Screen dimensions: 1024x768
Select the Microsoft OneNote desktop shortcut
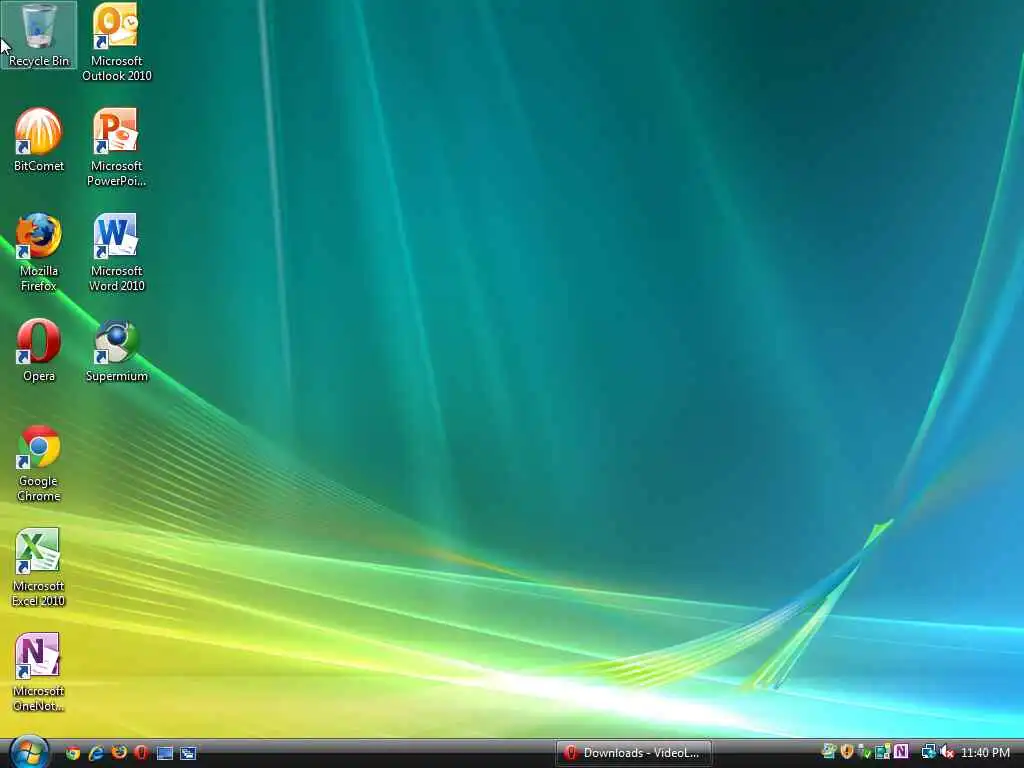(39, 673)
